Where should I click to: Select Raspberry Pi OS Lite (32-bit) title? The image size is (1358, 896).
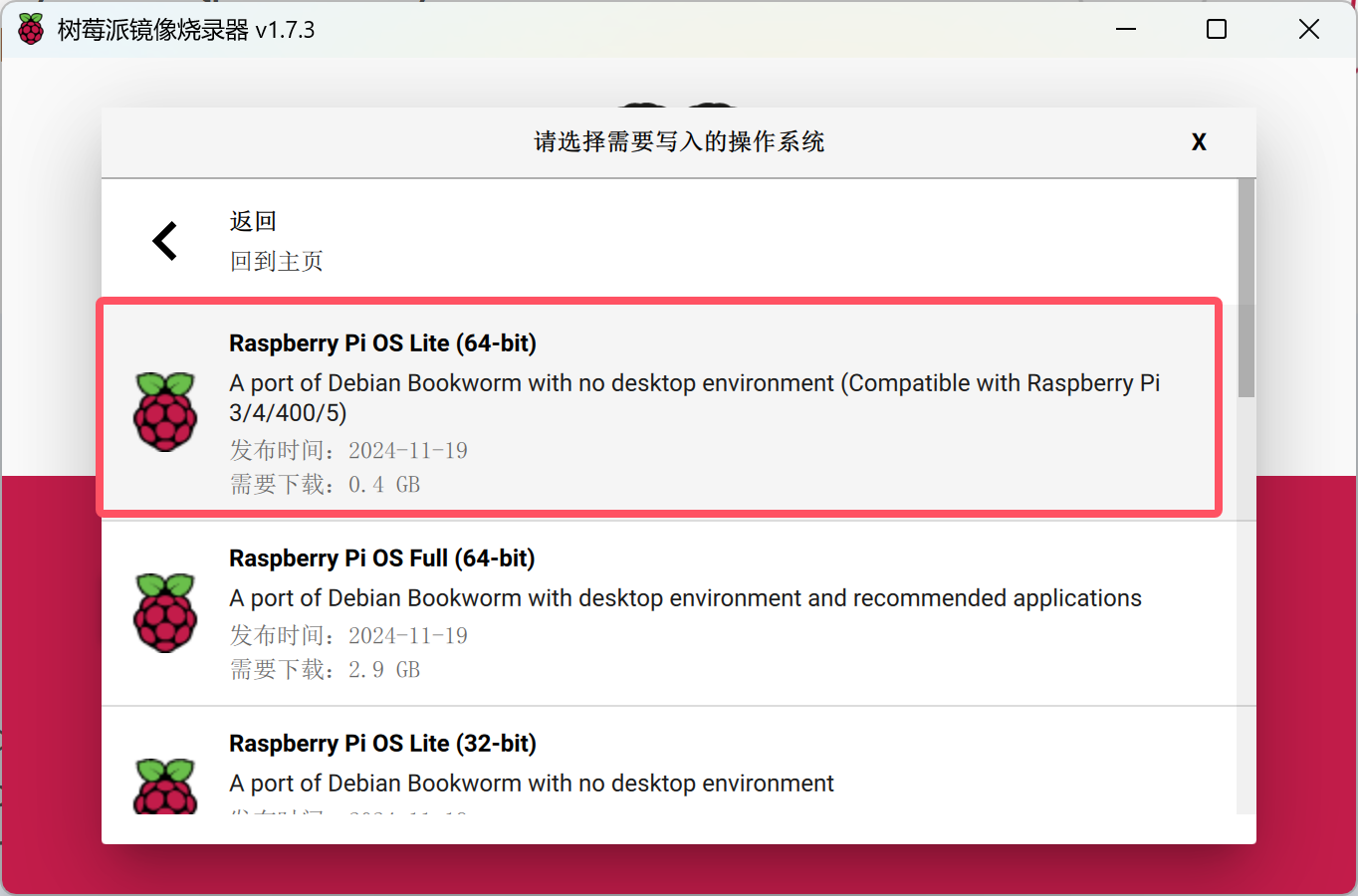coord(382,744)
